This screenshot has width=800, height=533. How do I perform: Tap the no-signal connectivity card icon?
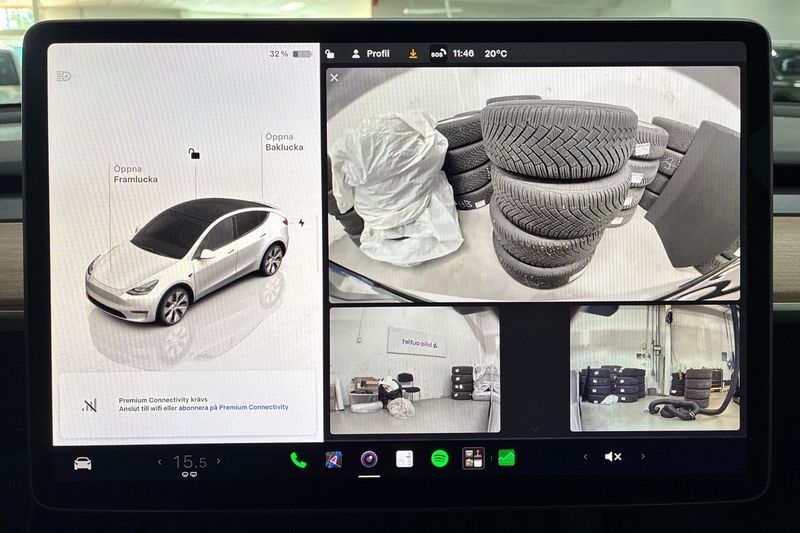pyautogui.click(x=89, y=405)
